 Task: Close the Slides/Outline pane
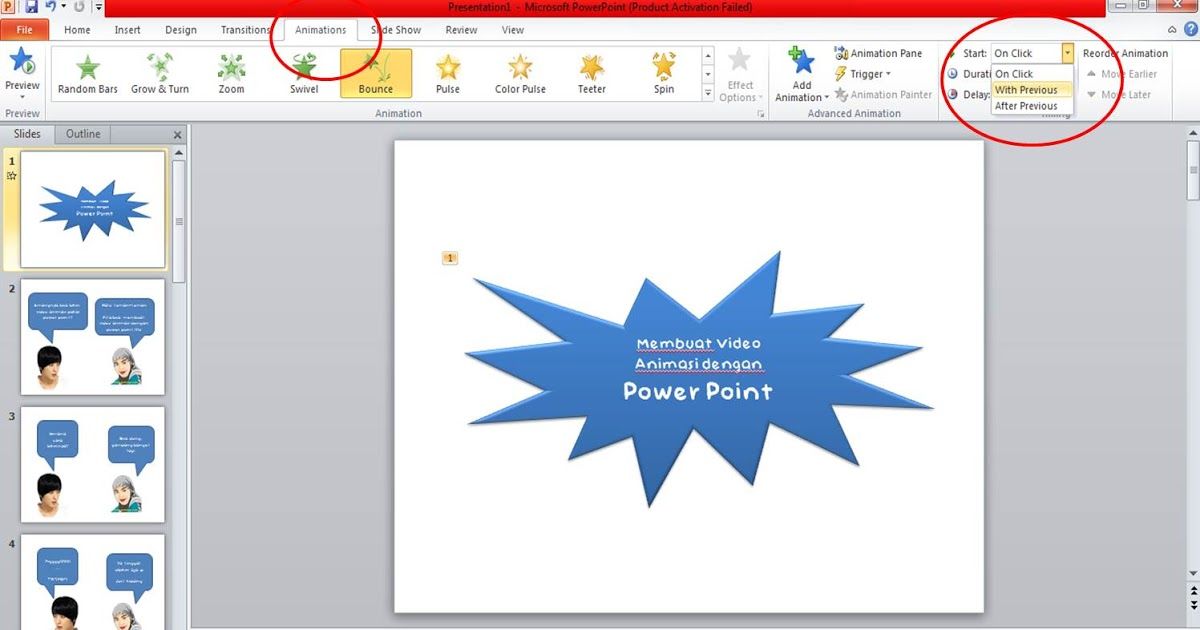coord(178,135)
